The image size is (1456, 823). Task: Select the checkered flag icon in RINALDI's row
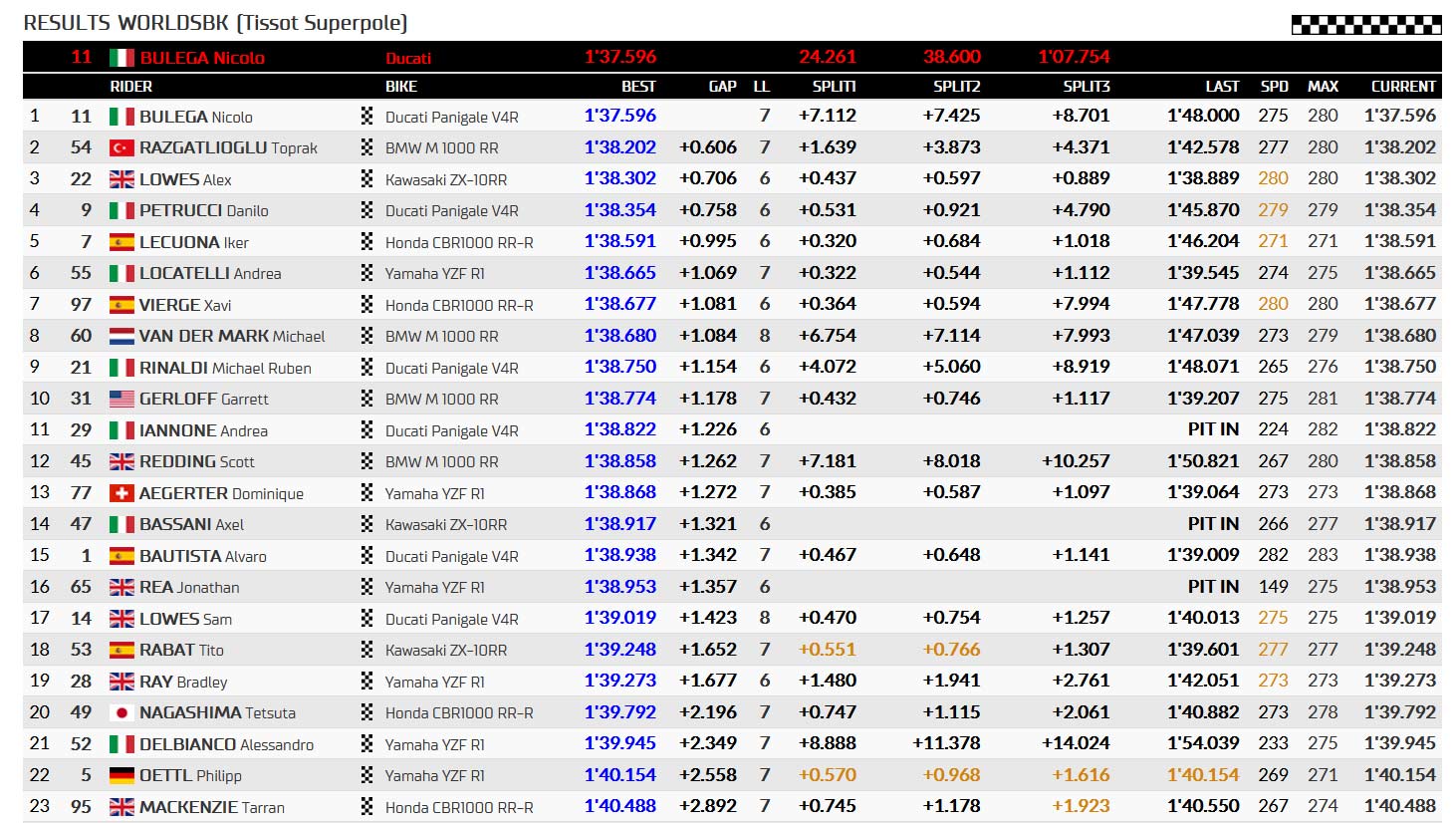(x=366, y=368)
